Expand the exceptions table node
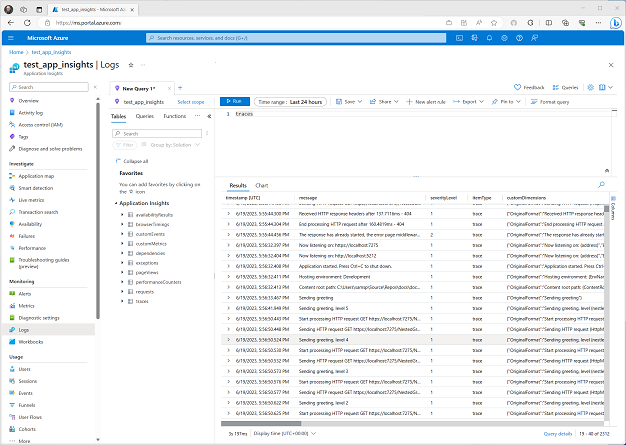 (x=122, y=261)
